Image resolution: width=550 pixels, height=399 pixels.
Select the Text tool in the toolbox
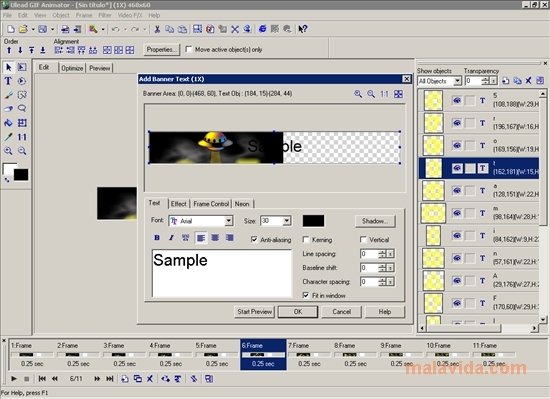pyautogui.click(x=8, y=81)
